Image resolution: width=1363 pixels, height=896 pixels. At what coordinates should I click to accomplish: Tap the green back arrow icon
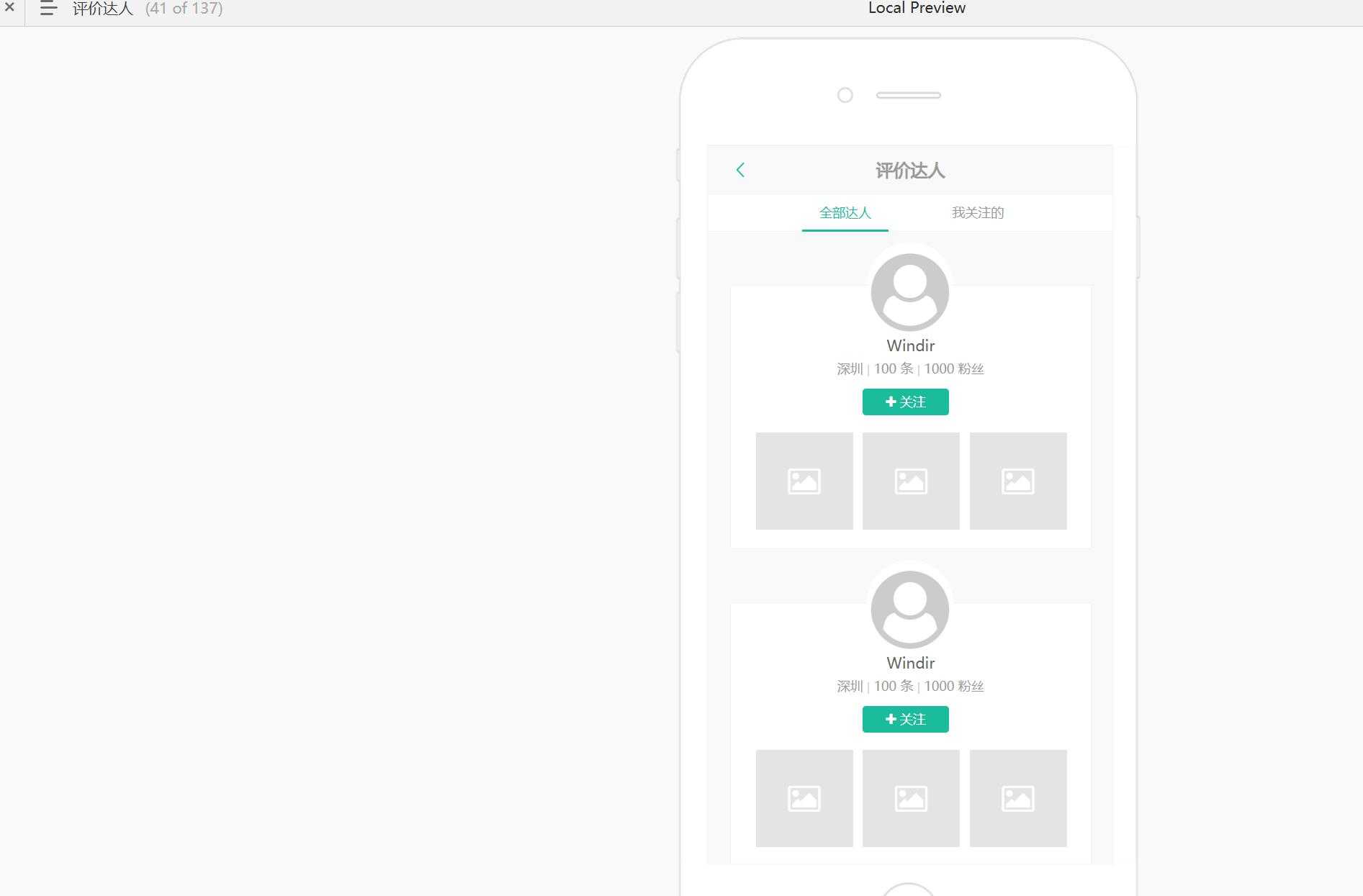click(740, 170)
